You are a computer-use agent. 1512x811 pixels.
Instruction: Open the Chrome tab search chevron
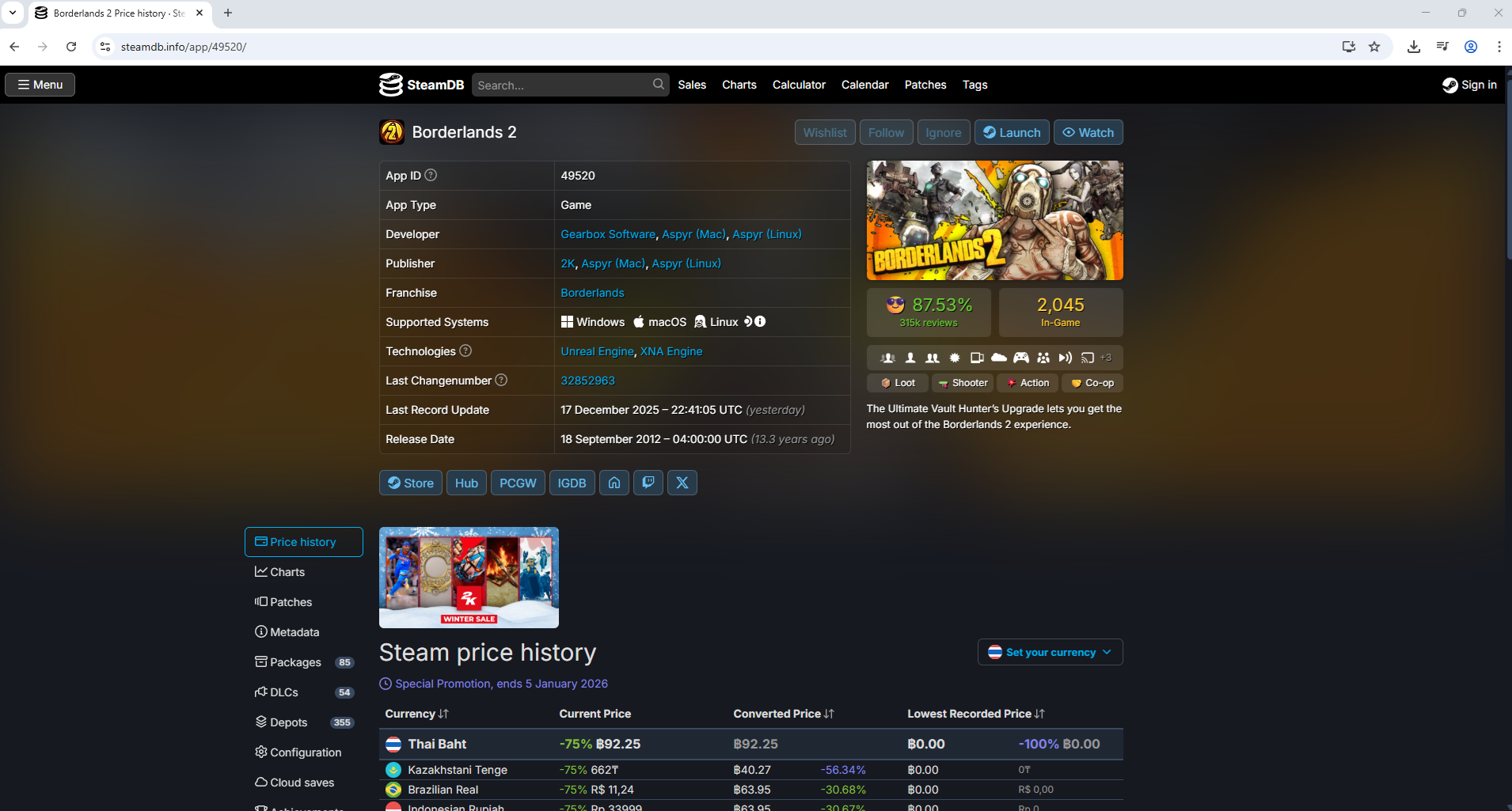13,13
